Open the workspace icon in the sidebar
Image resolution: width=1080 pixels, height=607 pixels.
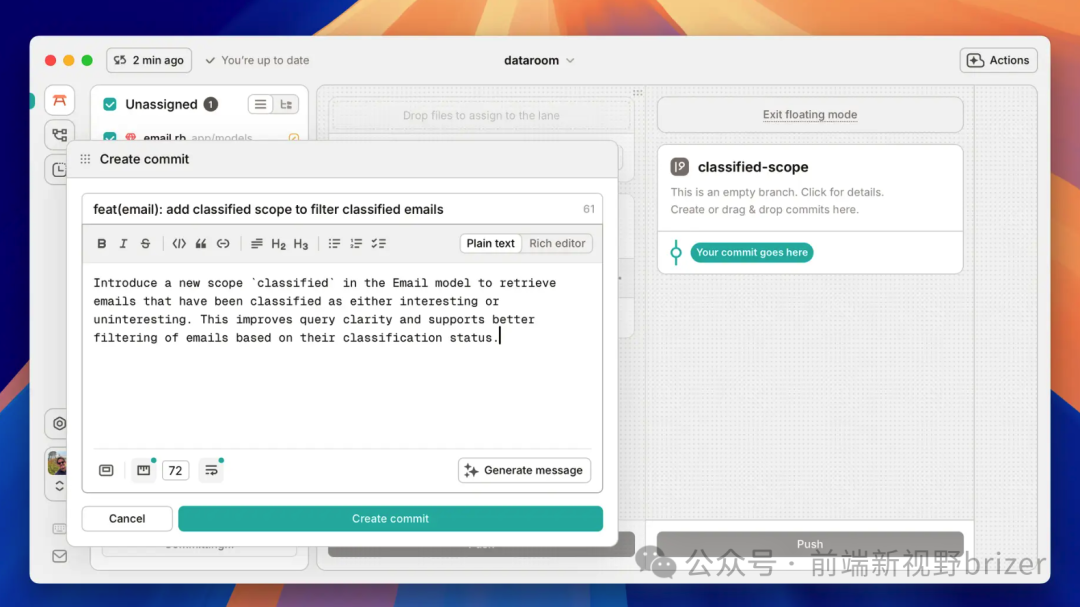[x=60, y=101]
